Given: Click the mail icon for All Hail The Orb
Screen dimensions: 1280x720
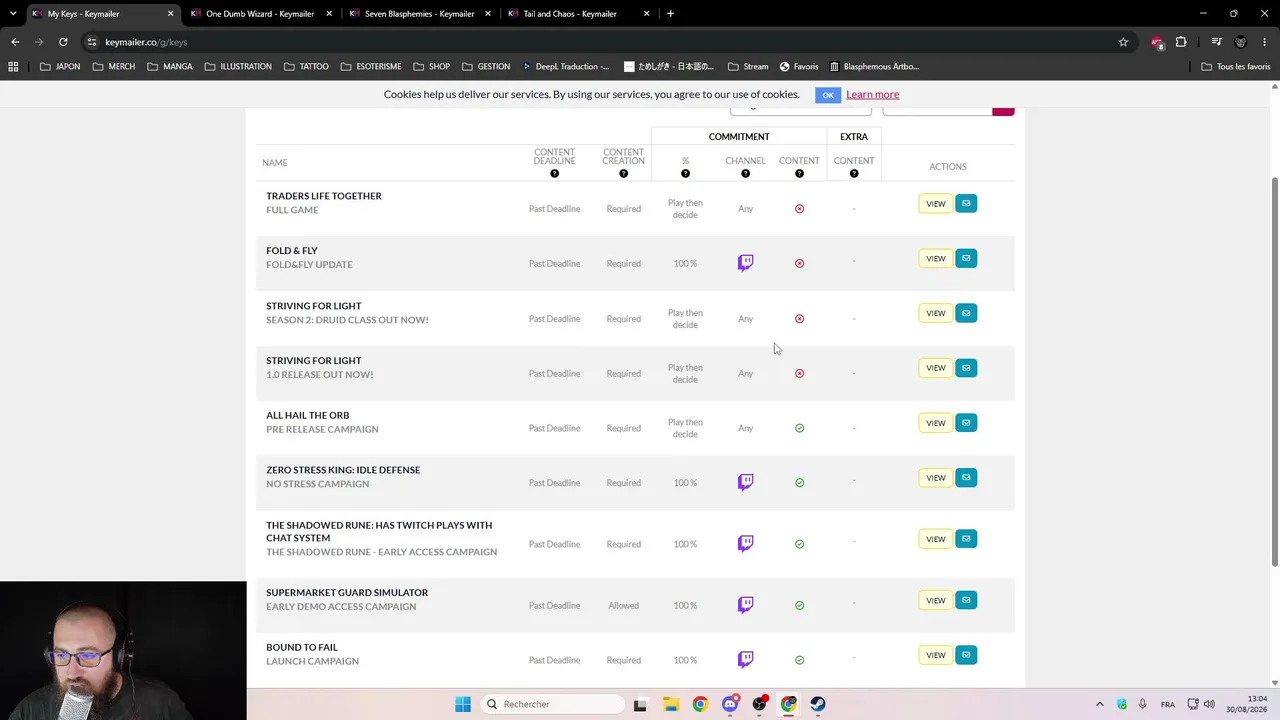Looking at the screenshot, I should tap(966, 423).
